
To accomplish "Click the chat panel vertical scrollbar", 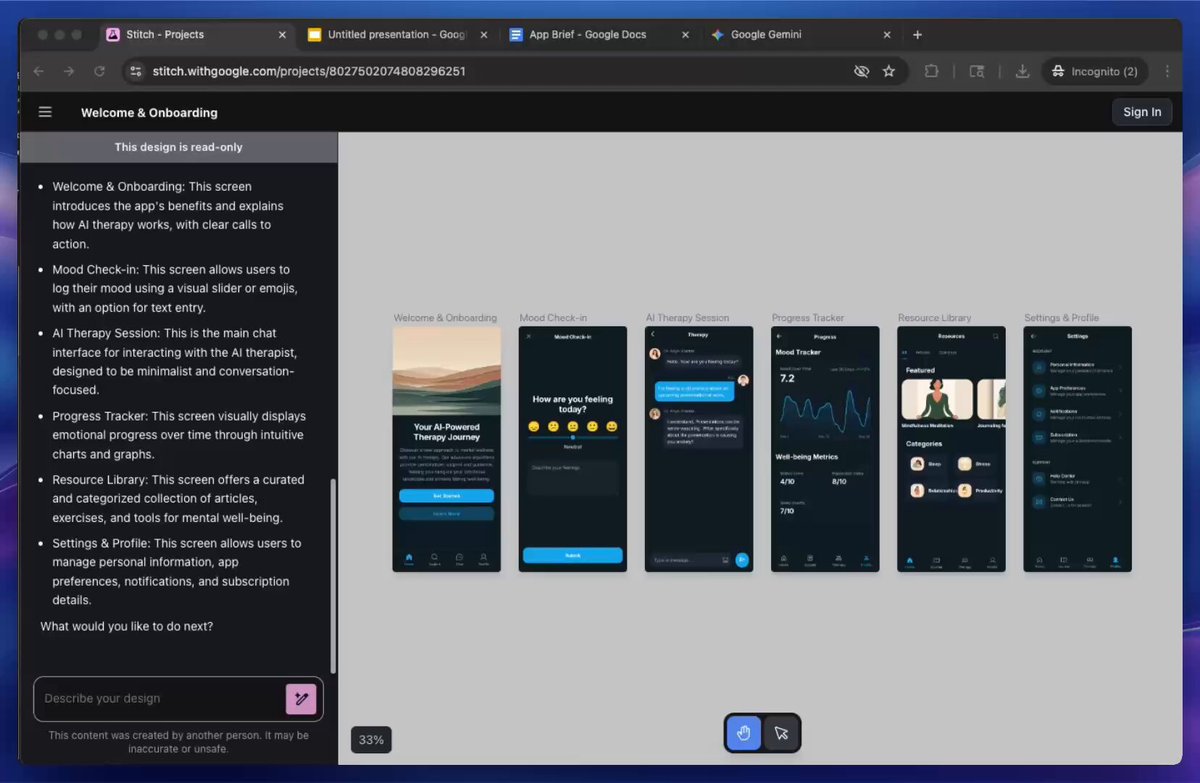I will point(334,575).
